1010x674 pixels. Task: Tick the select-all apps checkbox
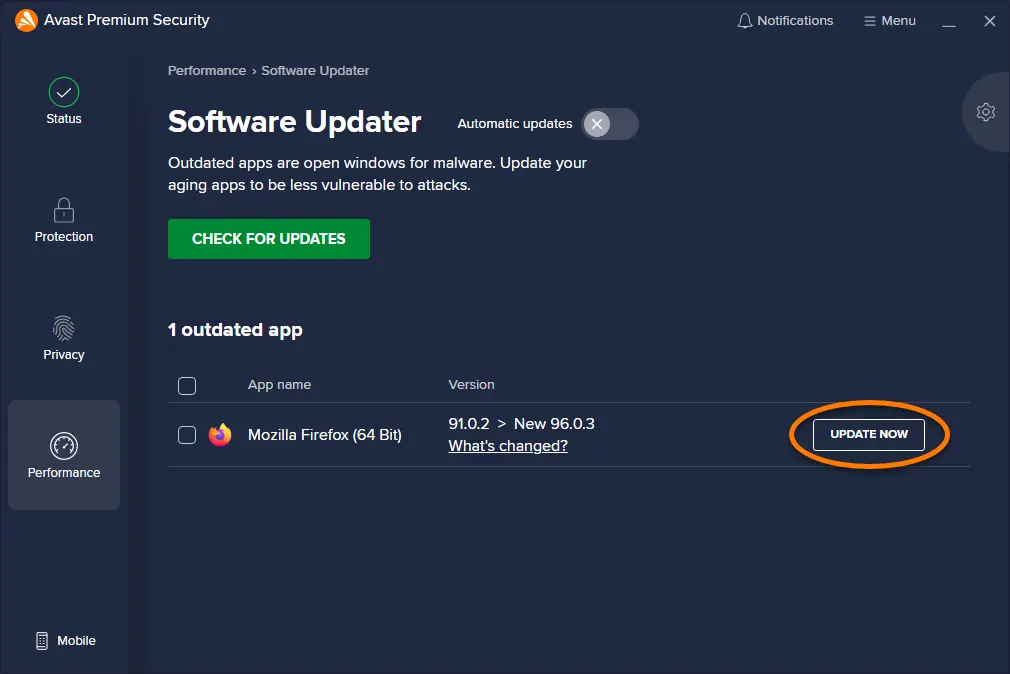click(187, 385)
